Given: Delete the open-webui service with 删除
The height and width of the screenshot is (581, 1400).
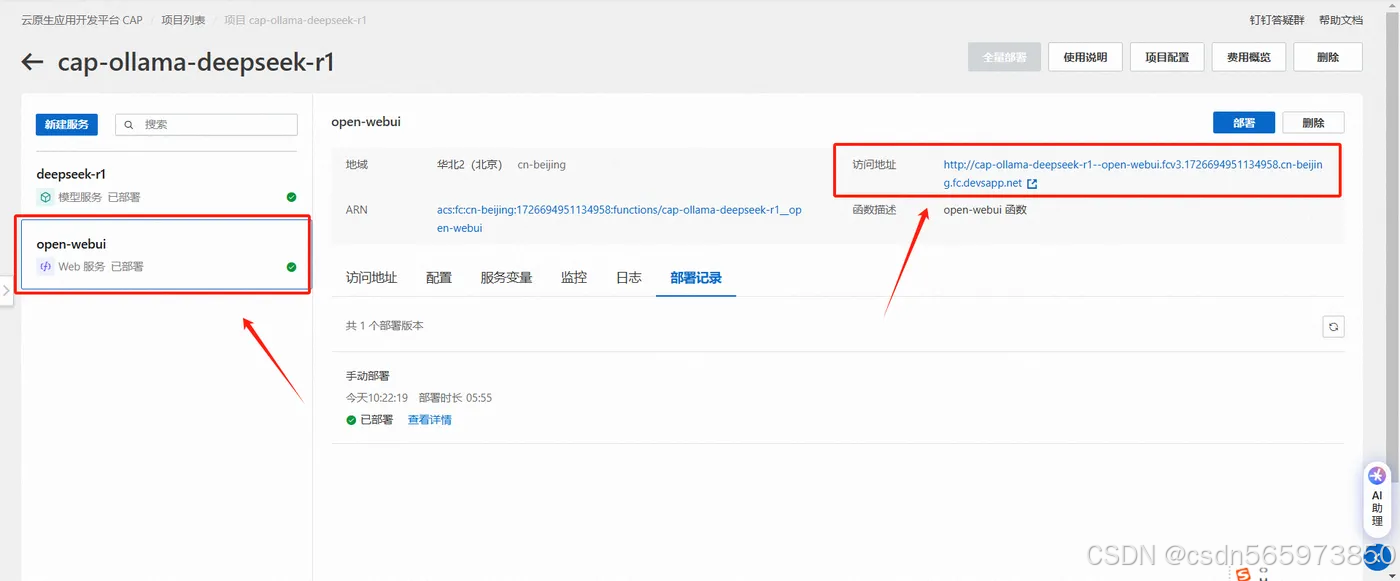Looking at the screenshot, I should pos(1313,123).
